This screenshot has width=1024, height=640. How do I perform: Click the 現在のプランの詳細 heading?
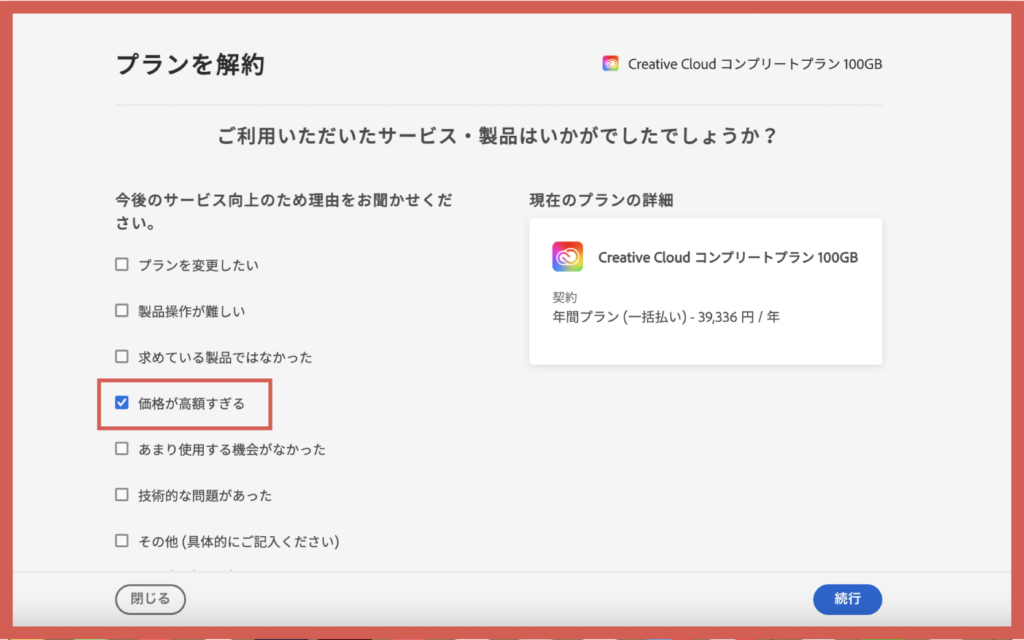601,200
